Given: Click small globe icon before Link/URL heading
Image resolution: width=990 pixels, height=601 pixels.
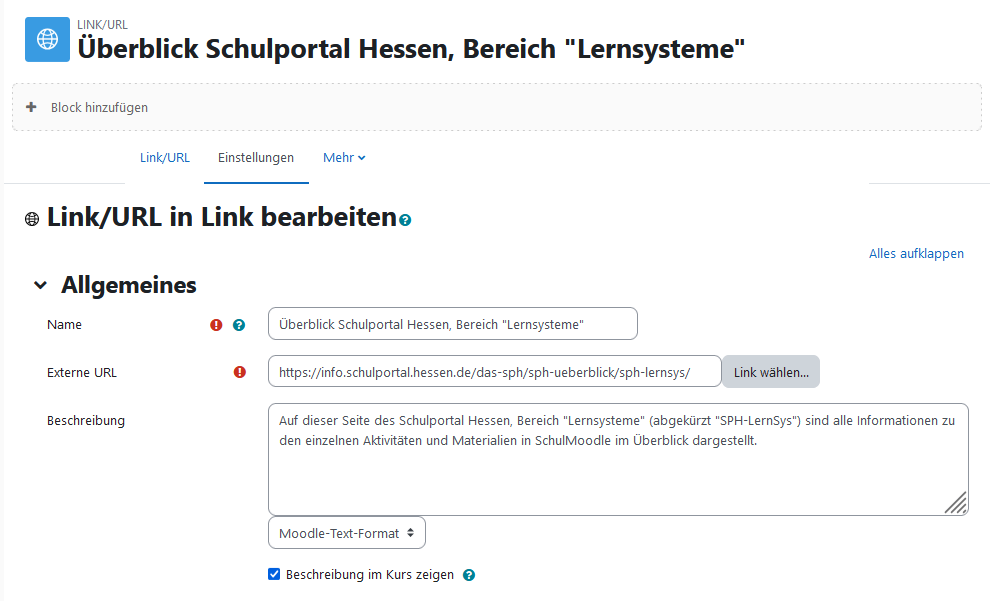Looking at the screenshot, I should pyautogui.click(x=32, y=219).
